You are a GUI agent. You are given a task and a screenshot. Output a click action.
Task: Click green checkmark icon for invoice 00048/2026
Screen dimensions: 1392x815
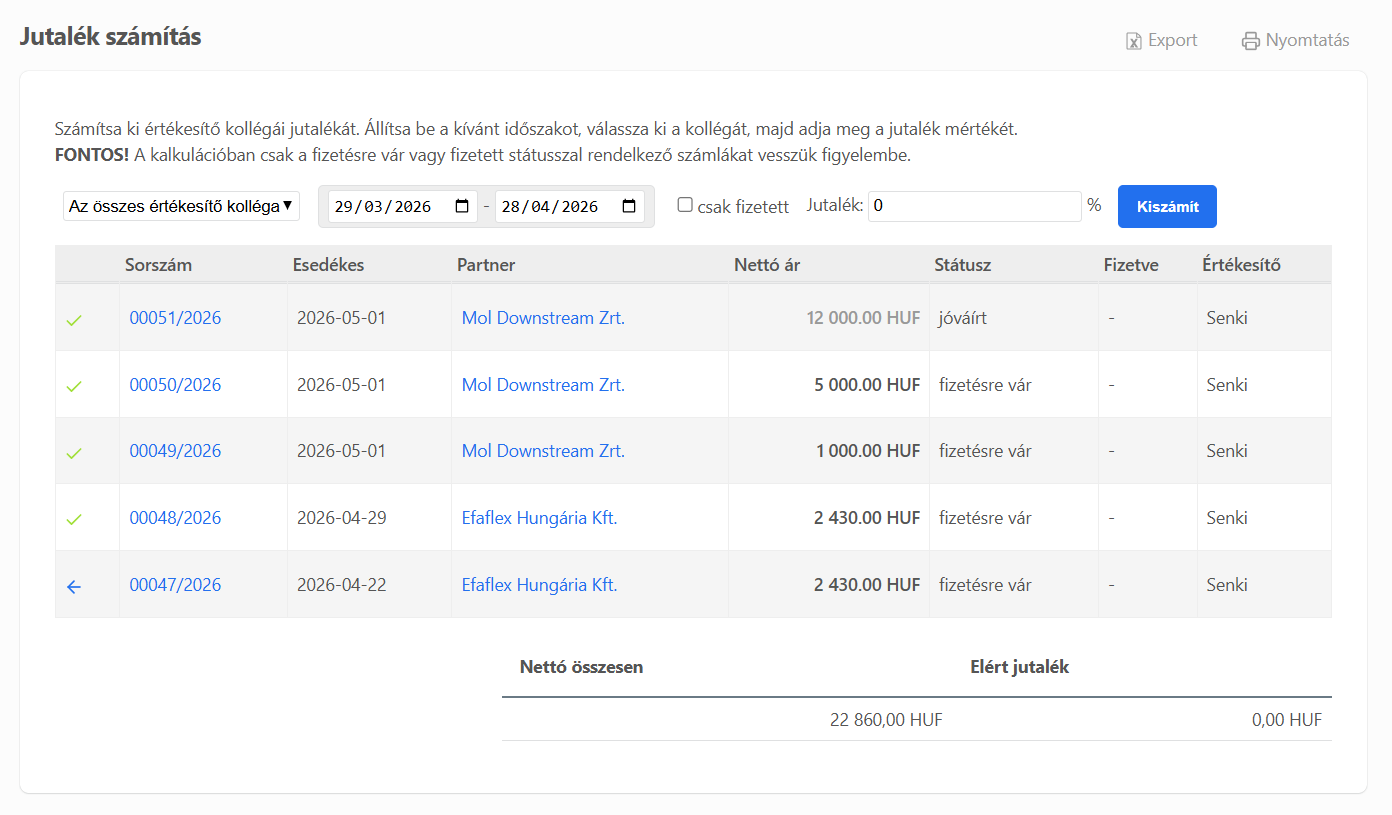pyautogui.click(x=73, y=519)
